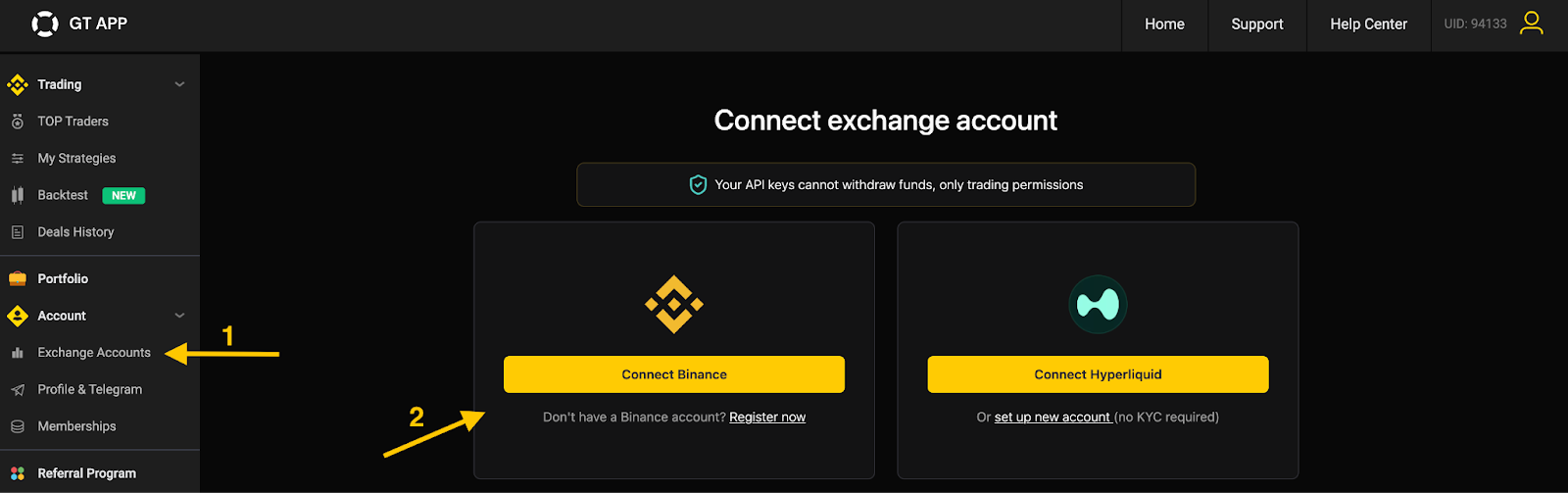Collapse the Account section chevron
This screenshot has height=493, width=1568.
pos(179,316)
